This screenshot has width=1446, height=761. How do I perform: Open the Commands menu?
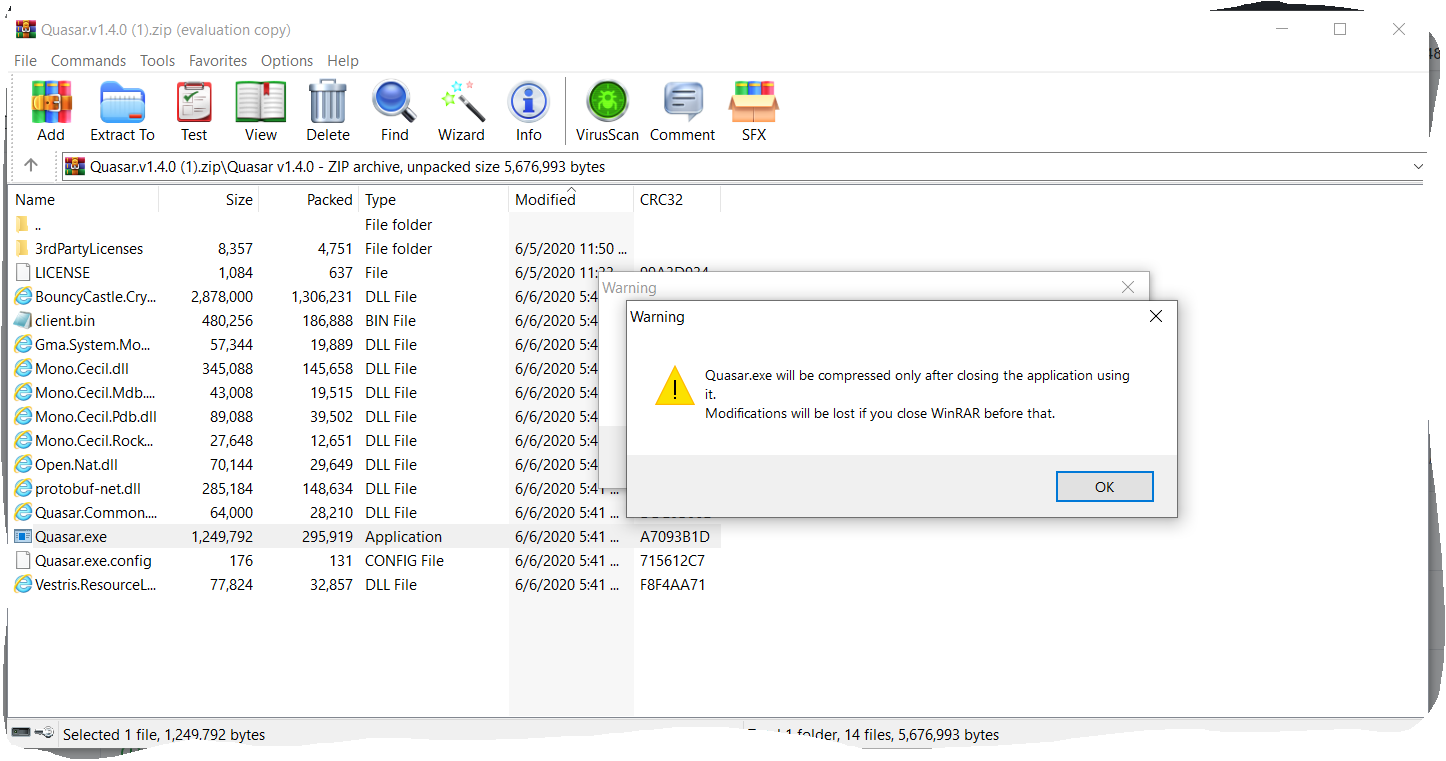point(88,61)
